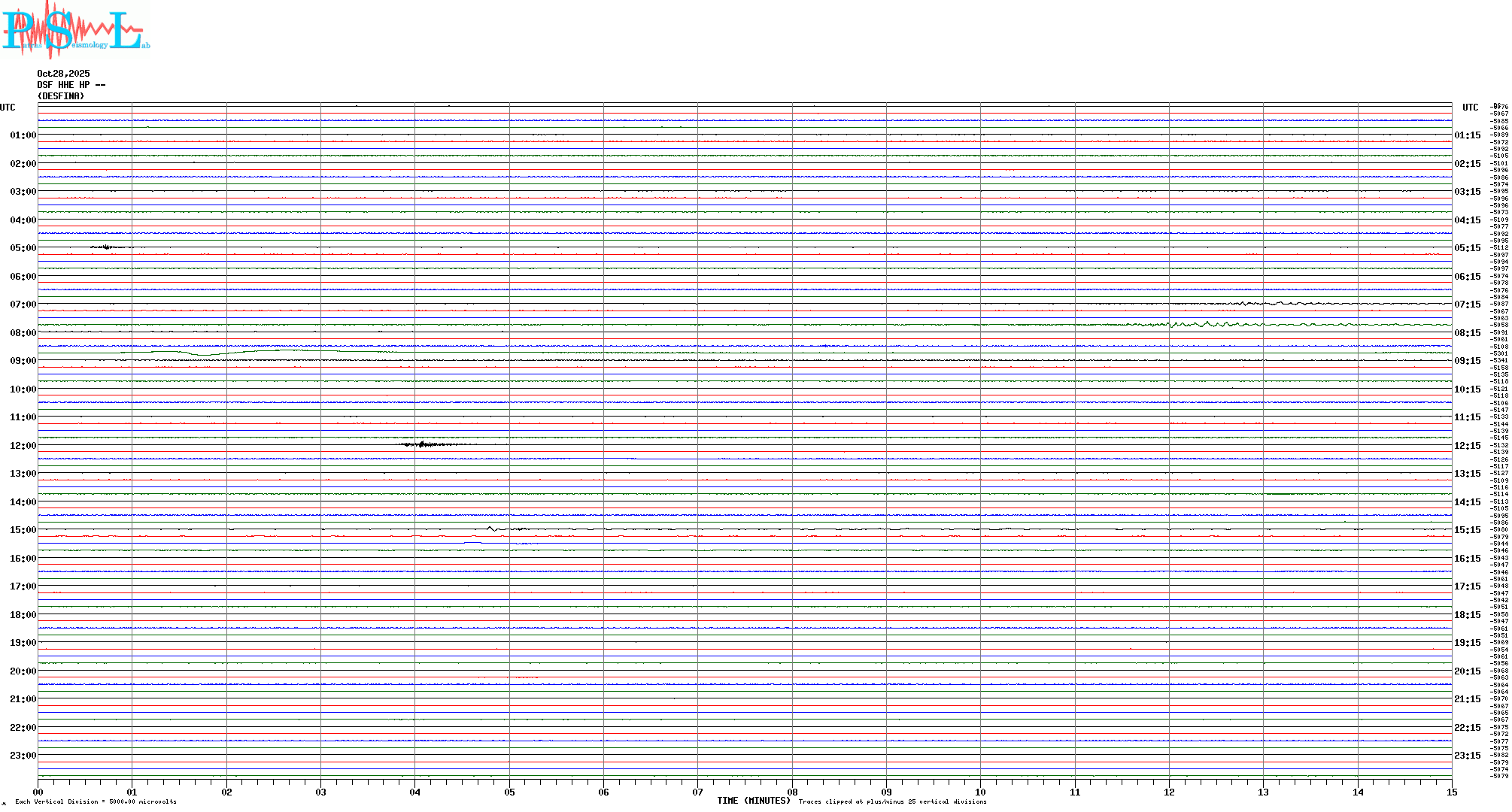Click the seismic event burst on 12:00 trace

pos(424,444)
